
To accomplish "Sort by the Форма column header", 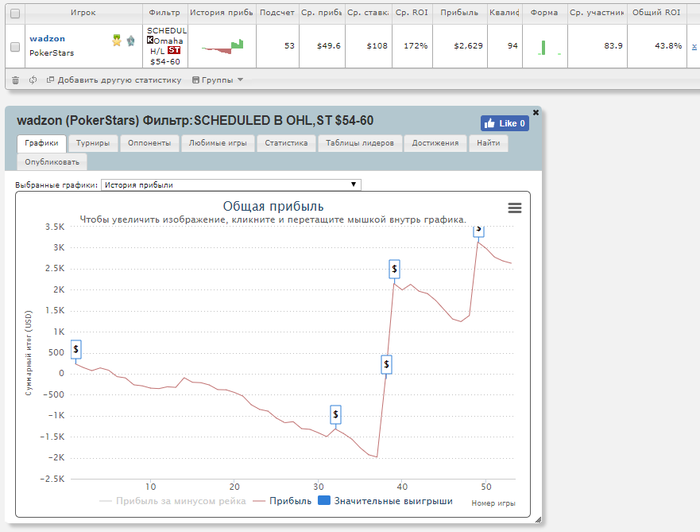I will point(545,13).
